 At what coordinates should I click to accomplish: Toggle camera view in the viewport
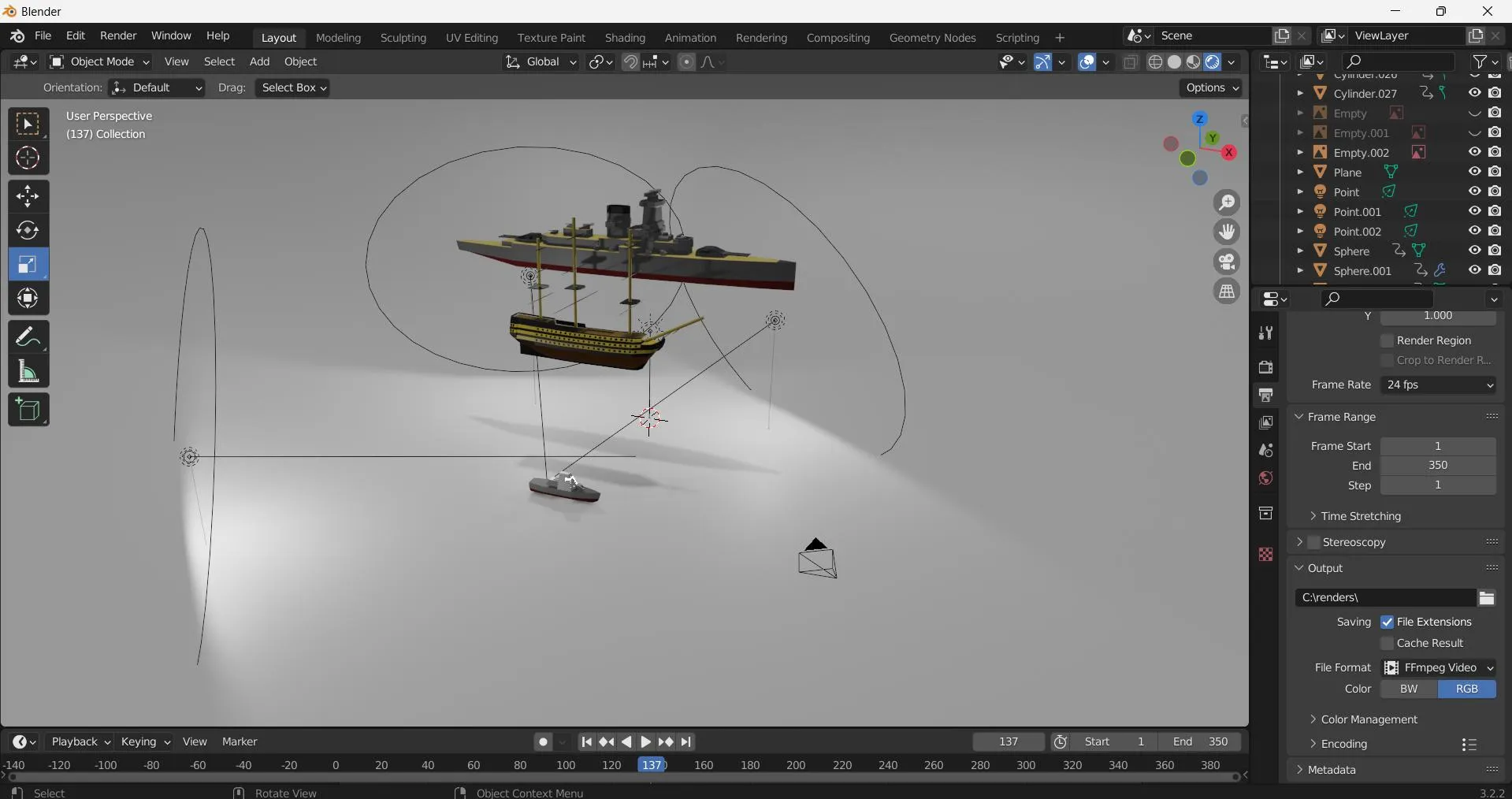(1227, 262)
